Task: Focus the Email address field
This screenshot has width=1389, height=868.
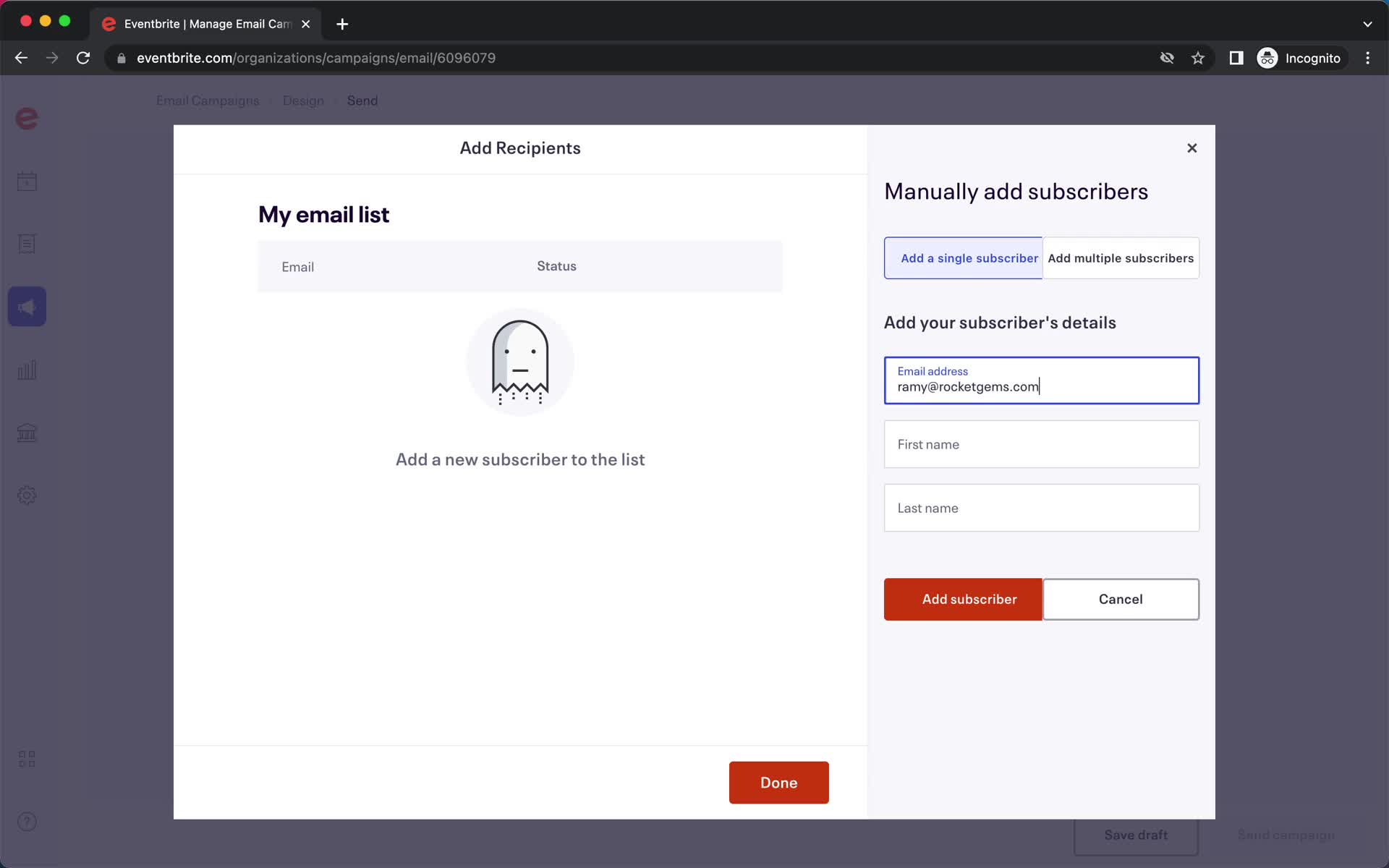Action: pos(1042,380)
